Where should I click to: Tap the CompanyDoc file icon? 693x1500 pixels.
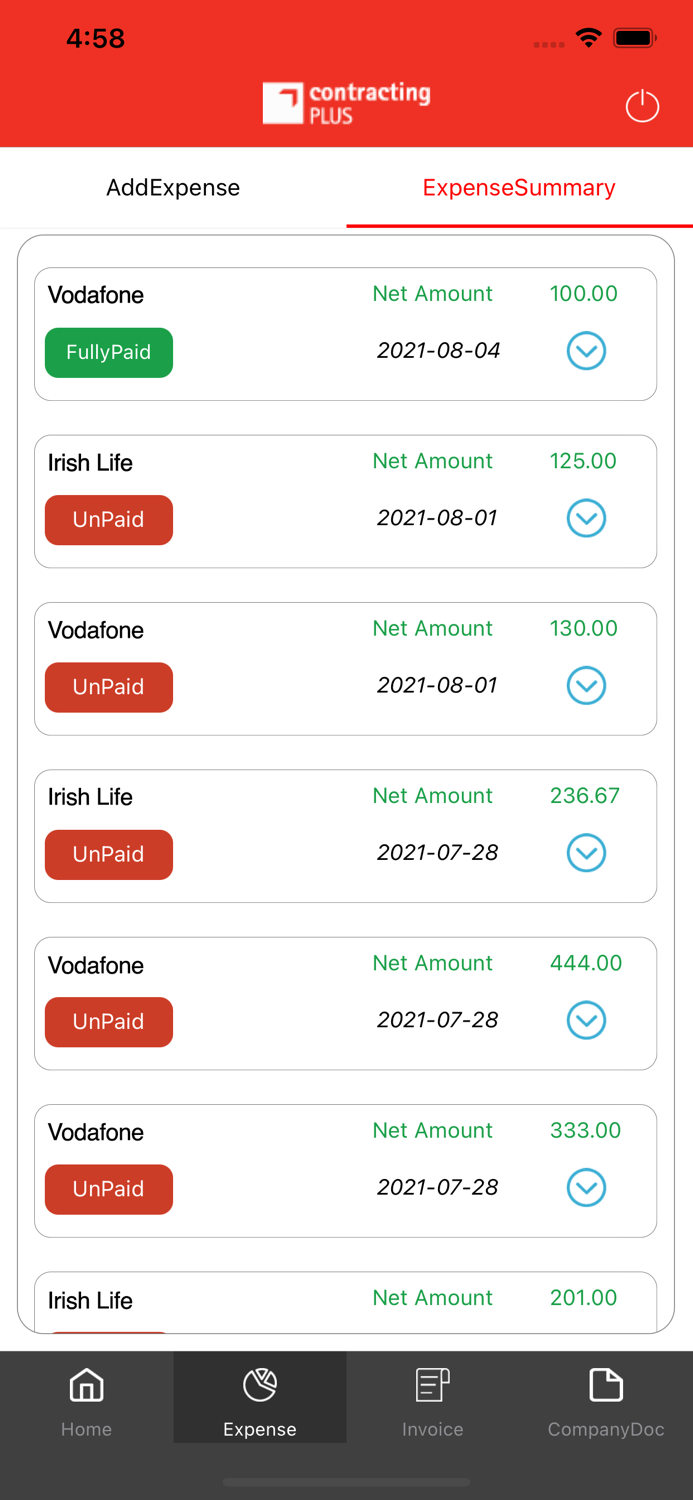pos(606,1386)
